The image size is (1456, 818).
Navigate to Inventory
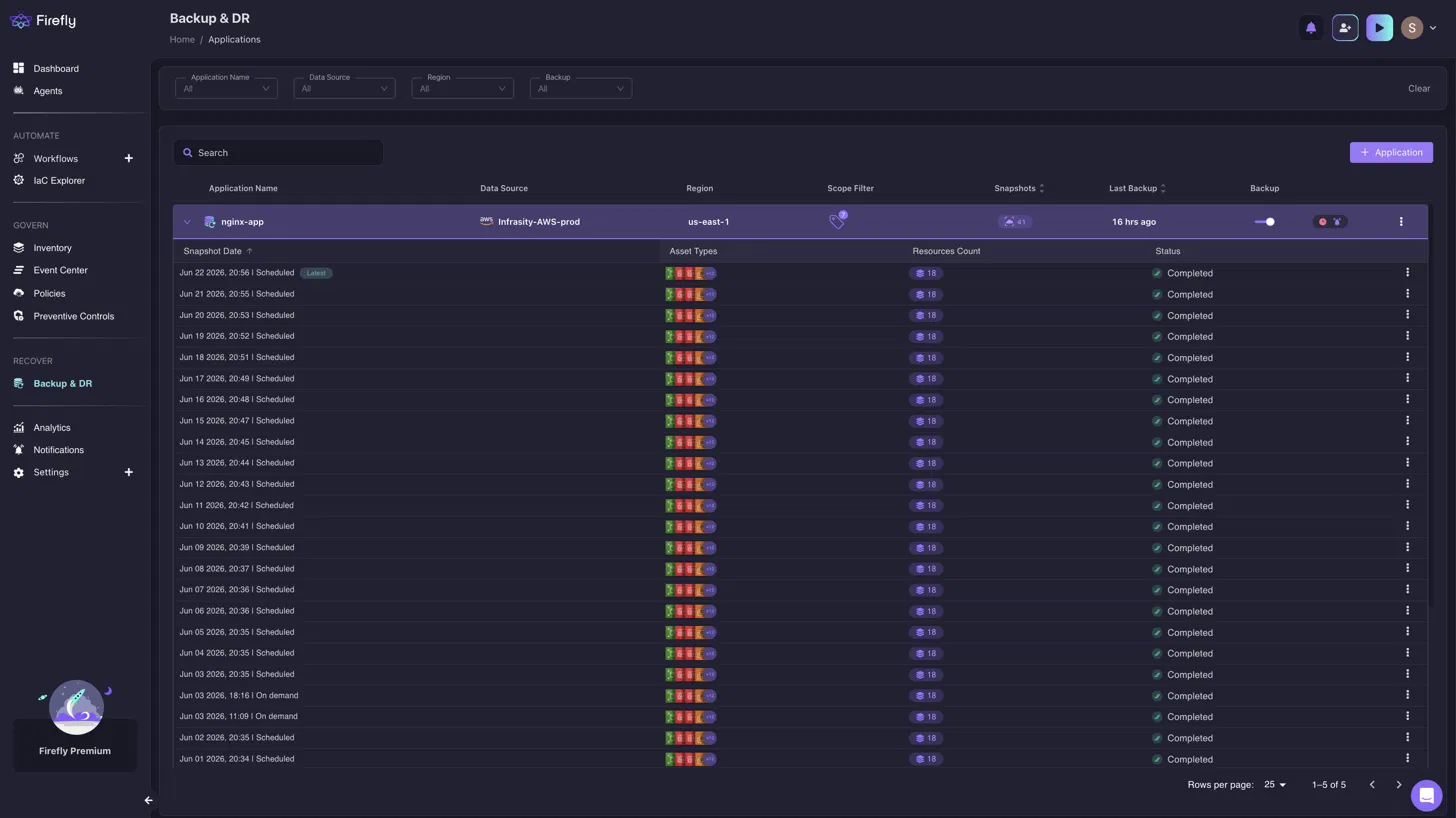(52, 248)
